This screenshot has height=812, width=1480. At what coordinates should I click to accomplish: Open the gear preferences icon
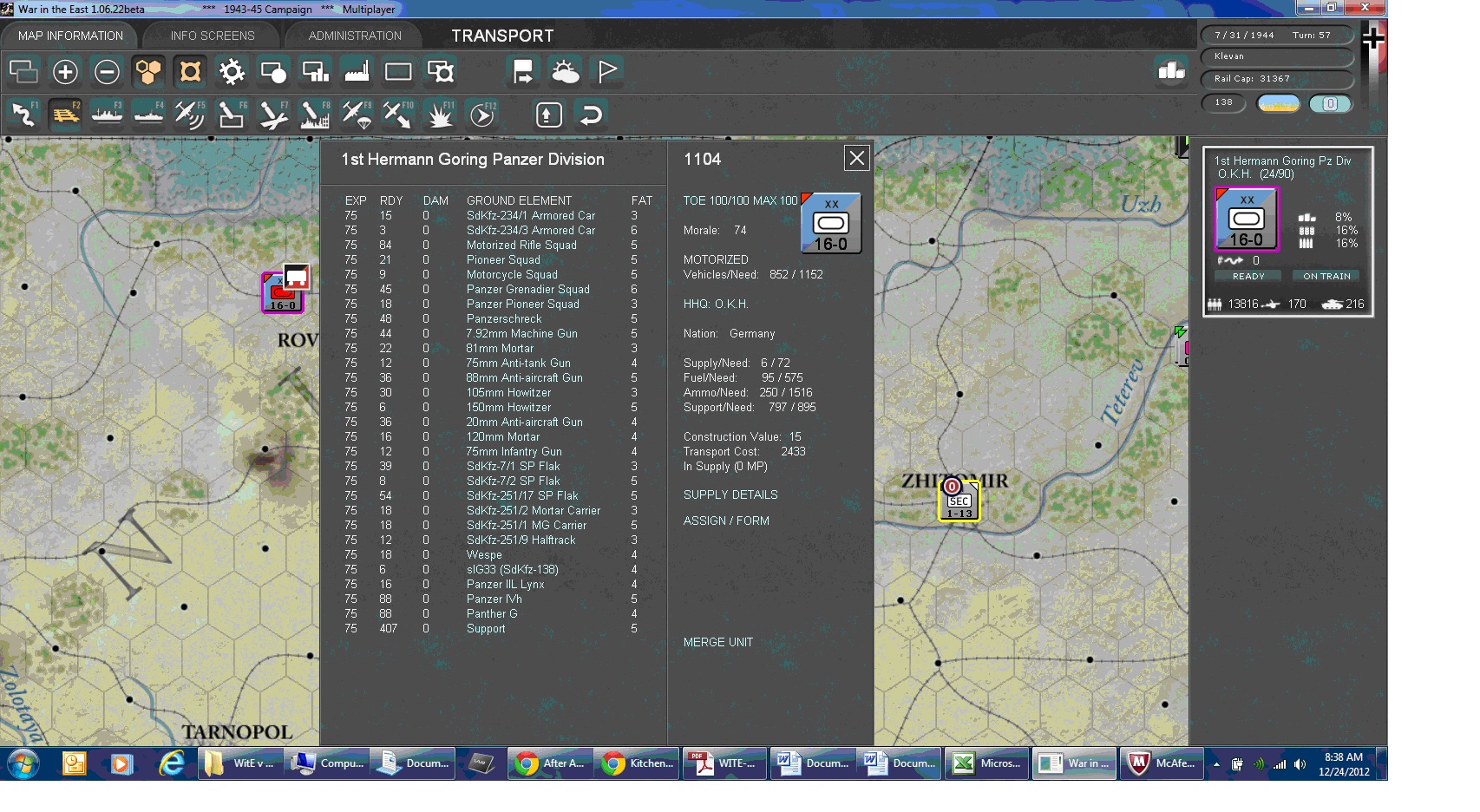click(x=232, y=72)
